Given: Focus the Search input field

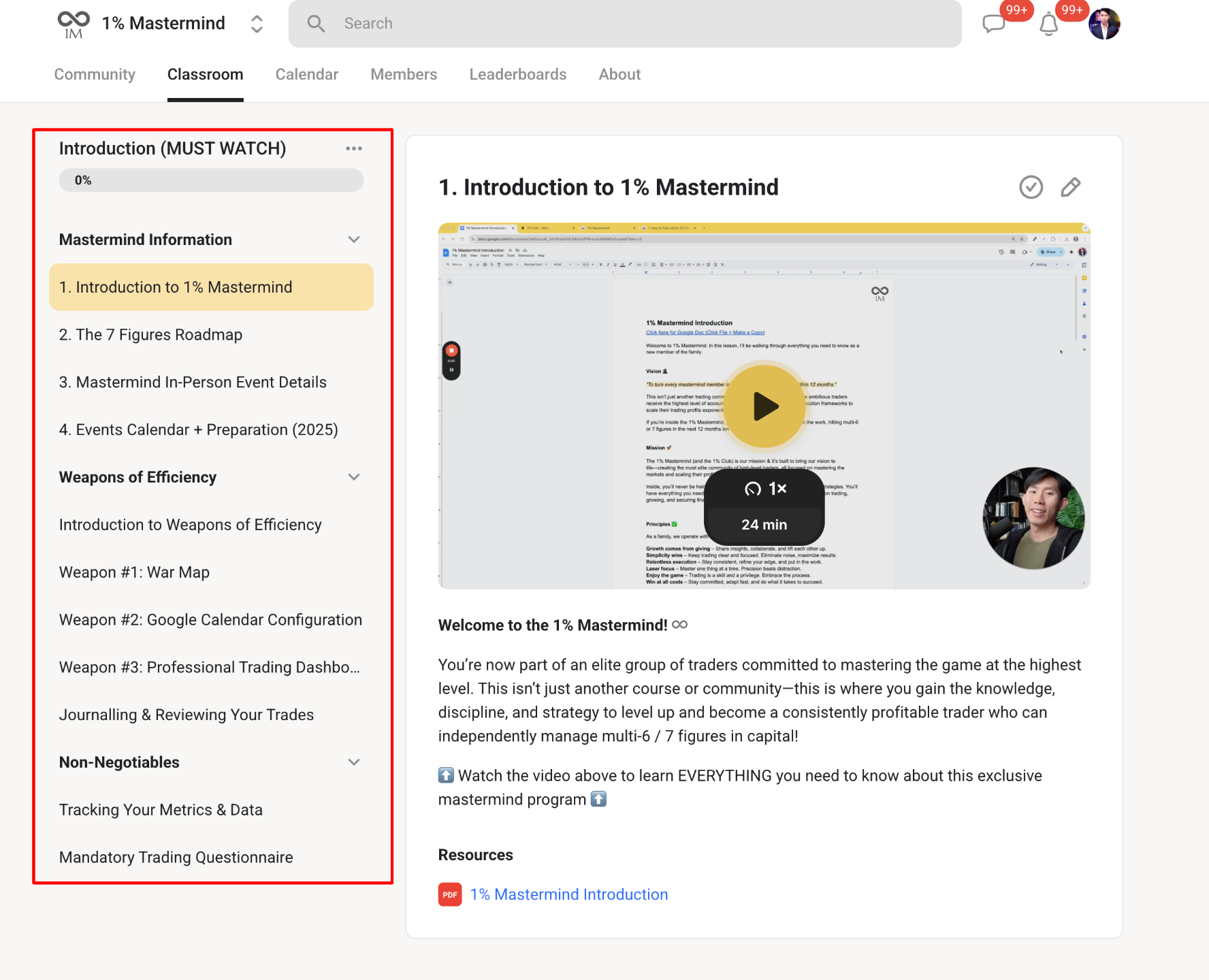Looking at the screenshot, I should click(625, 24).
